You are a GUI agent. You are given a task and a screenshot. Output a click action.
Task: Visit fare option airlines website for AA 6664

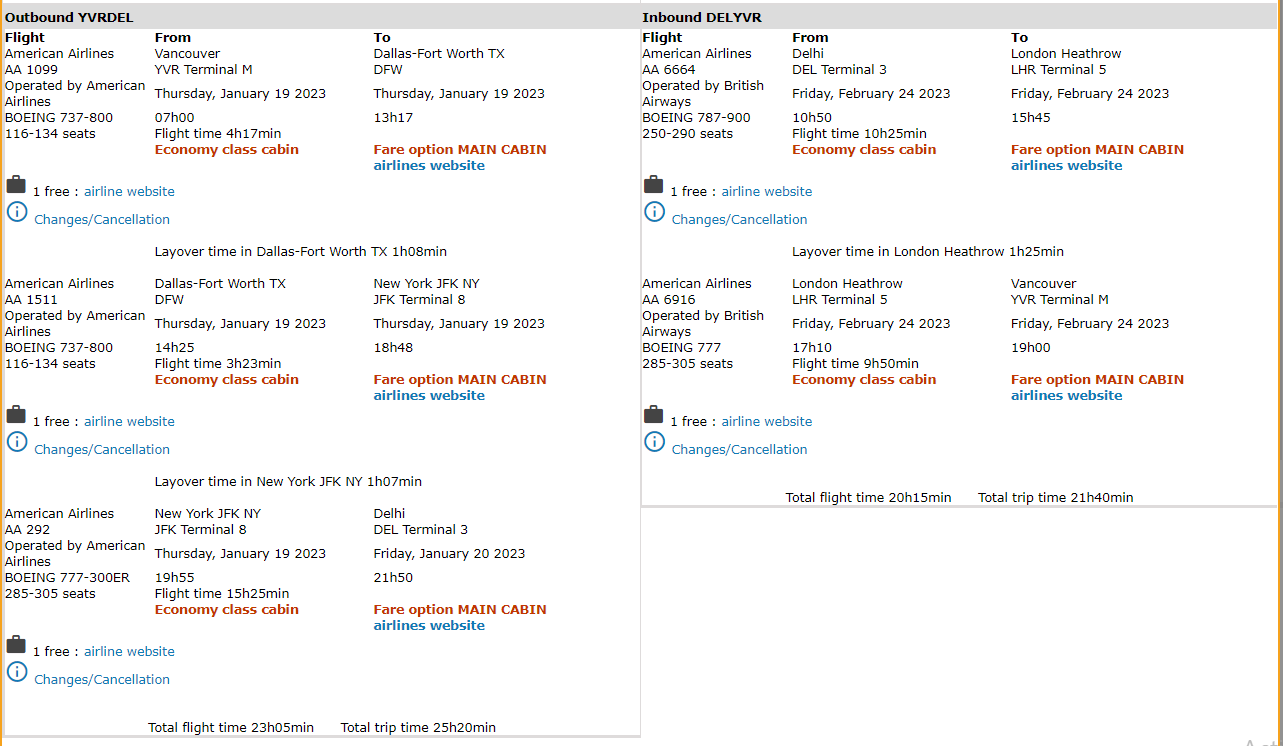[1066, 166]
